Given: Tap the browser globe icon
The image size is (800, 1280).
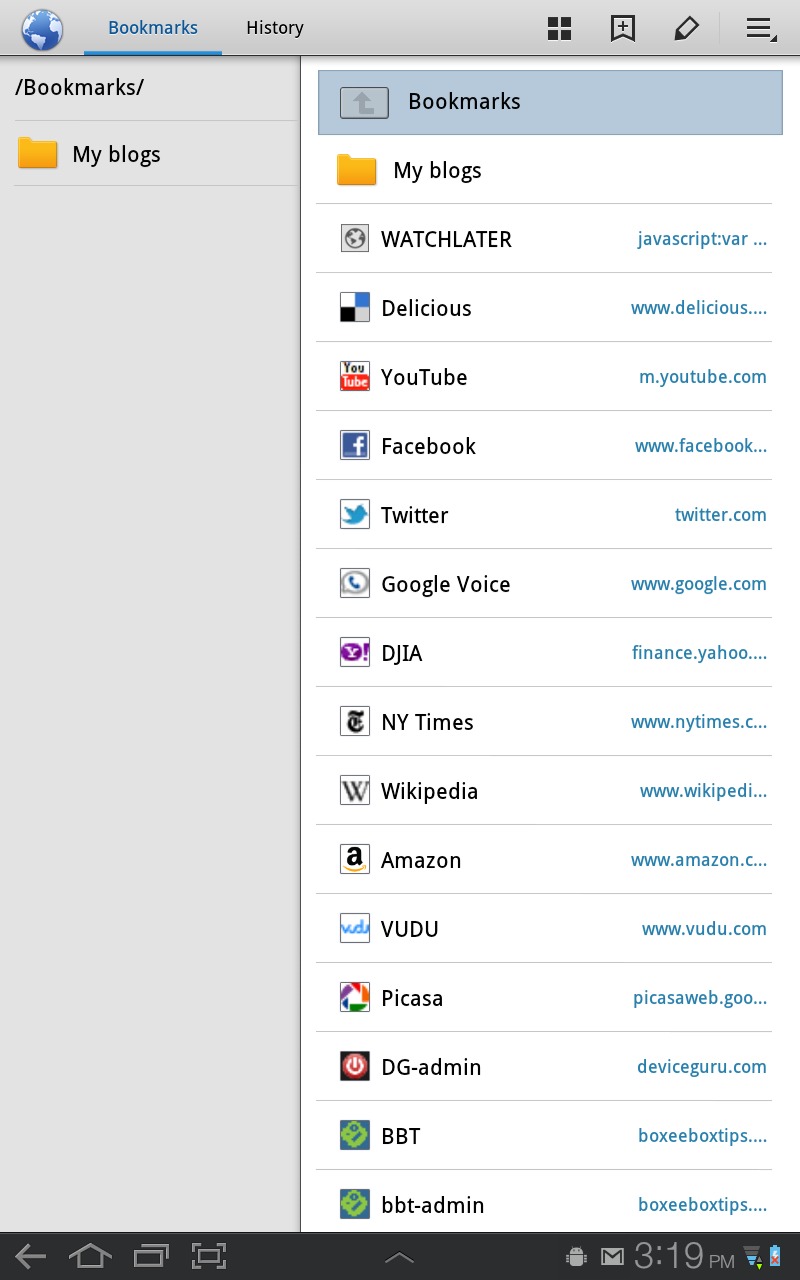Looking at the screenshot, I should click(42, 29).
